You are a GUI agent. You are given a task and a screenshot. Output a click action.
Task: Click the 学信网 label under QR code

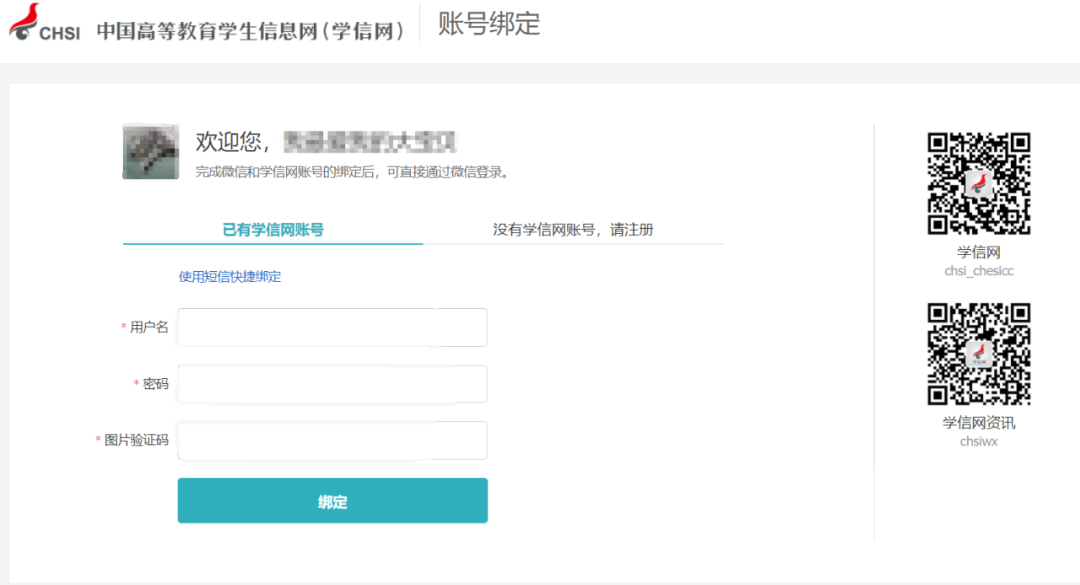point(979,252)
